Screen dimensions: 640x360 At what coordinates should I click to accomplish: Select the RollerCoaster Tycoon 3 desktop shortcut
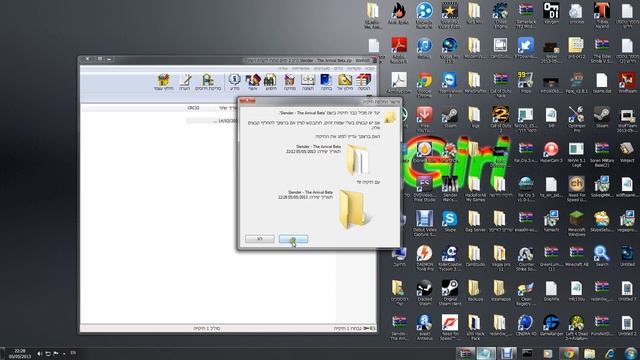click(x=449, y=258)
